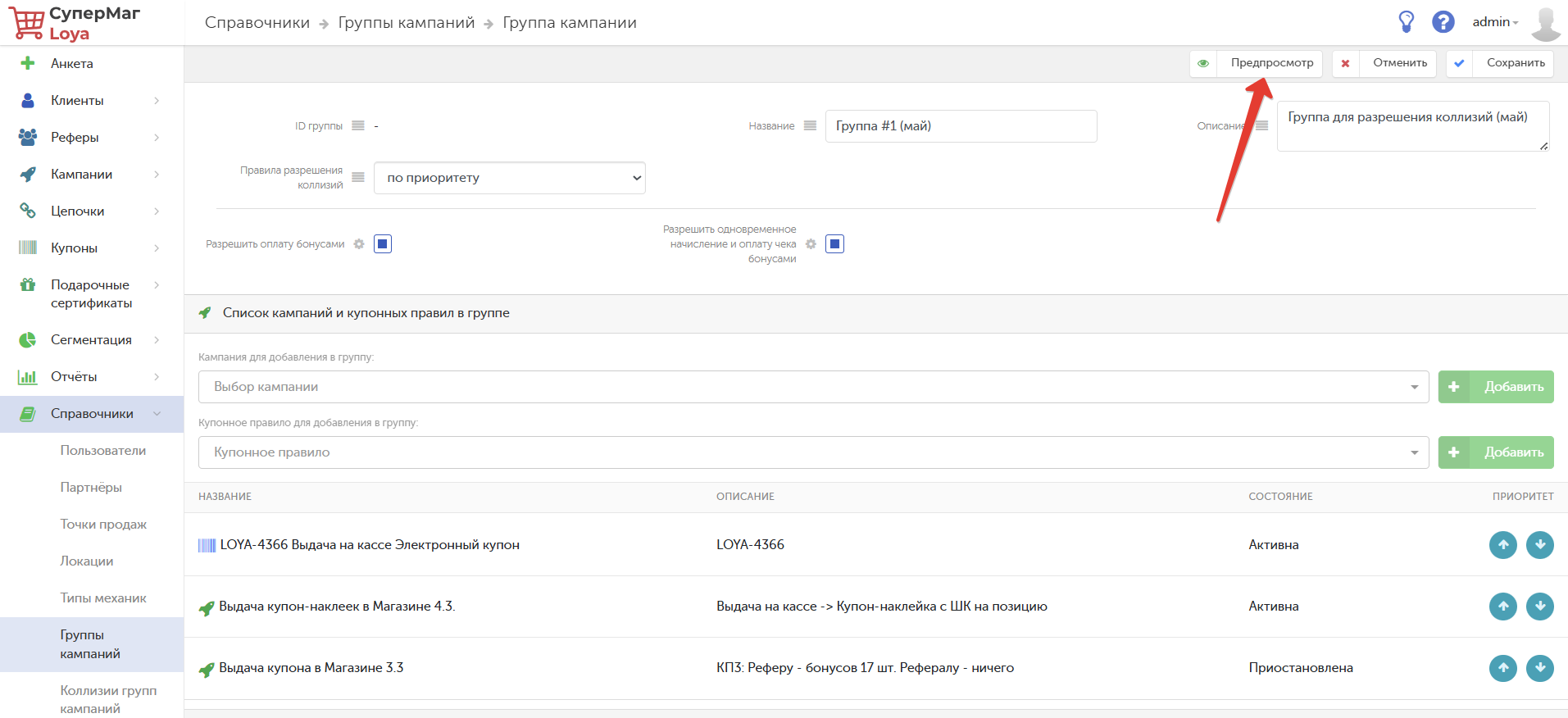
Task: Open Анкета in sidebar
Action: pos(72,63)
